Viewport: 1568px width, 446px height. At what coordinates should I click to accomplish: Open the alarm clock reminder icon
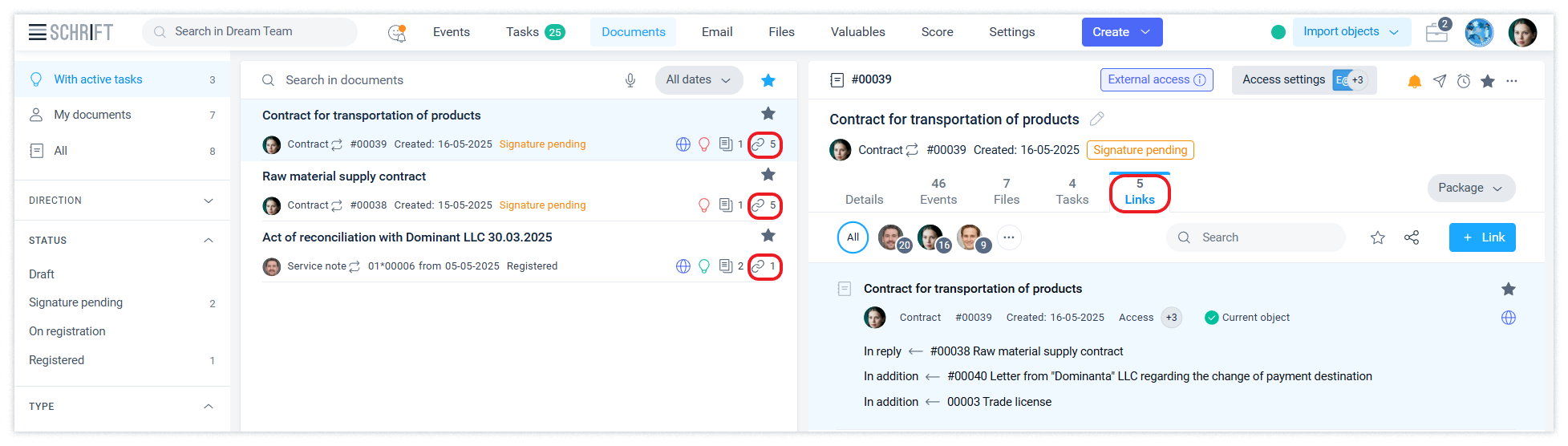point(1464,81)
